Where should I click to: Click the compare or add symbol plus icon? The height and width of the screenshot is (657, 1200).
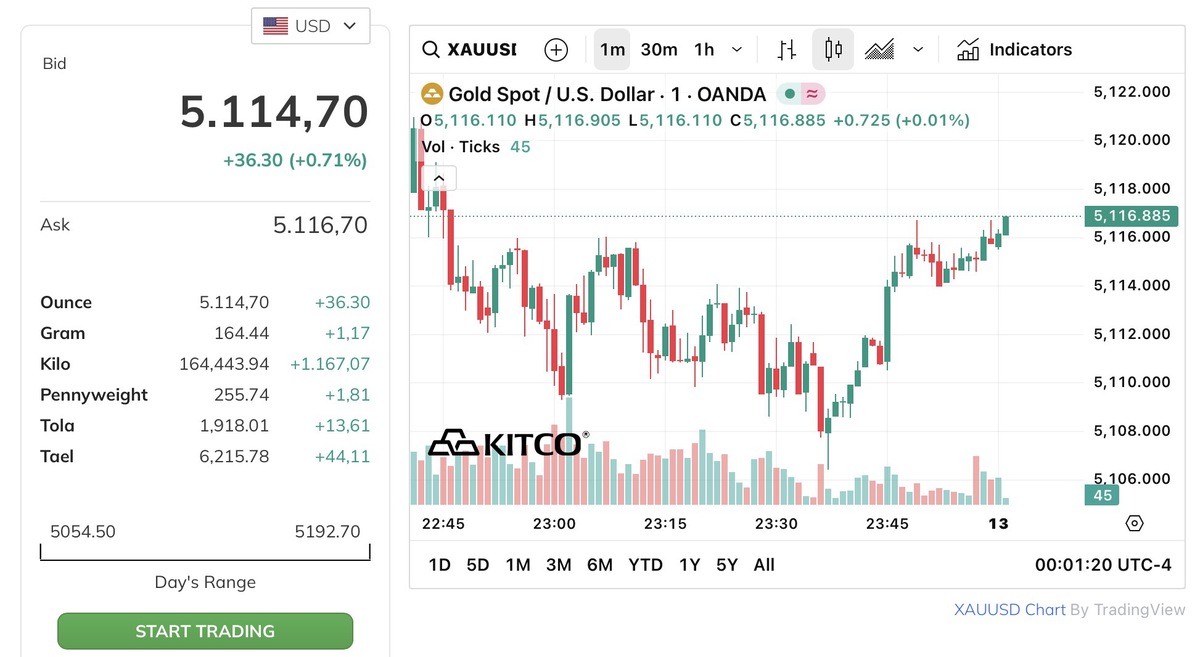click(556, 50)
